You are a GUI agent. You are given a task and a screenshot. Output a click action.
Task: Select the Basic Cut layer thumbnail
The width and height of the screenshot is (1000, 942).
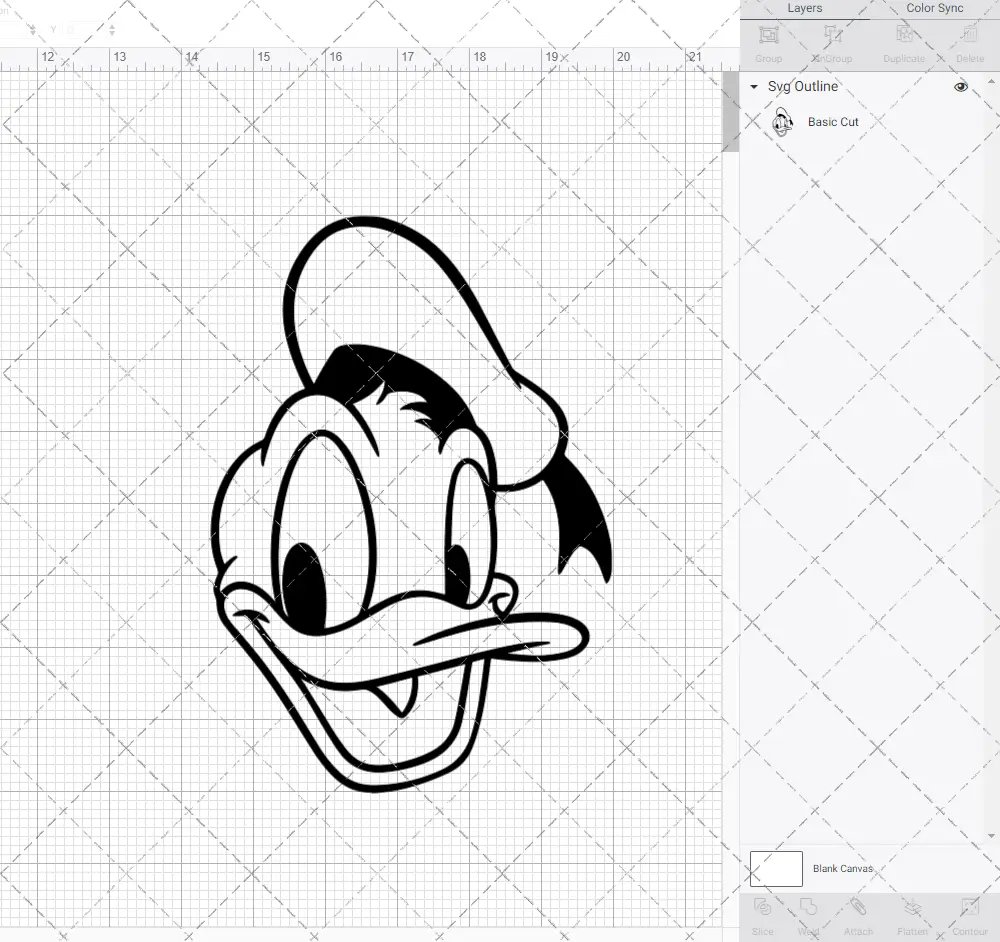[x=782, y=122]
